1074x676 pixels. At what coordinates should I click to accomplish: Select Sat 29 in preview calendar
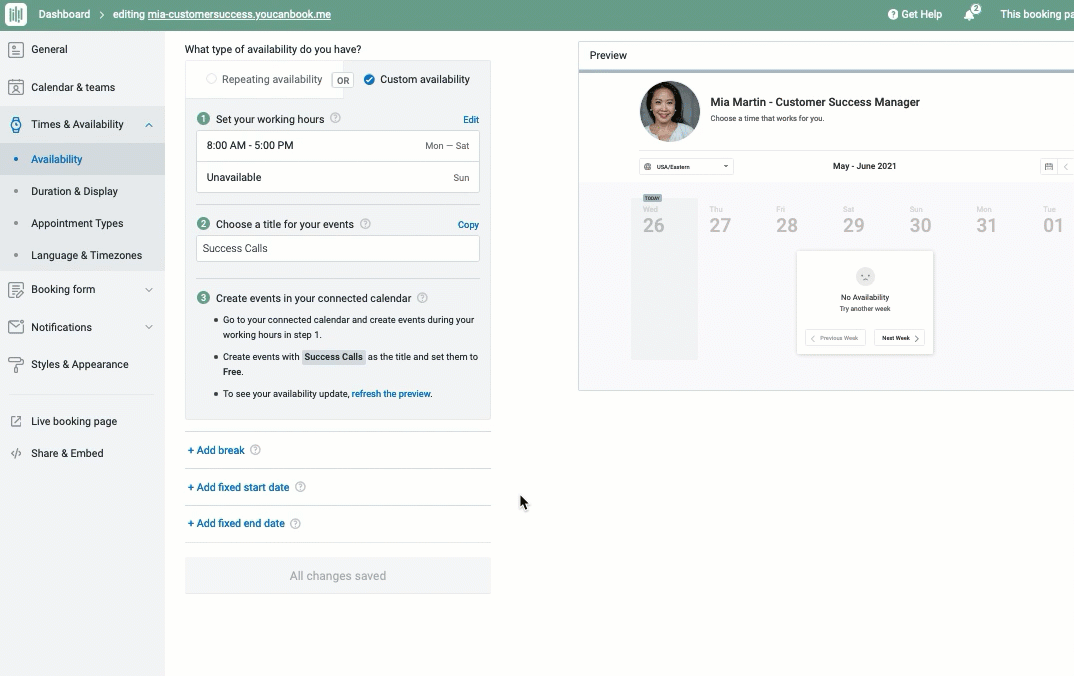pos(853,219)
